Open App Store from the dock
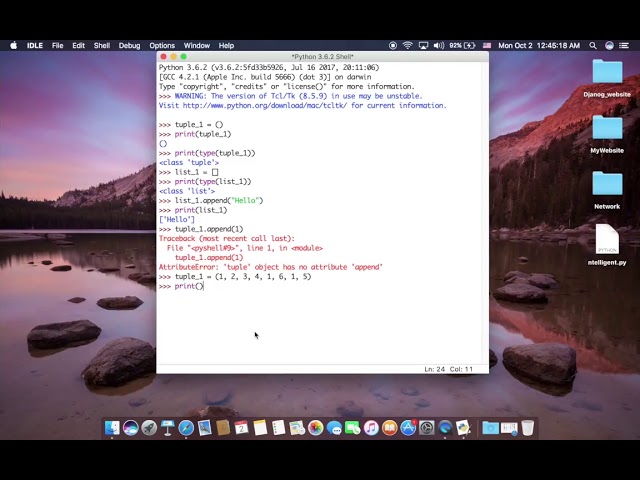Image resolution: width=640 pixels, height=480 pixels. coord(408,428)
